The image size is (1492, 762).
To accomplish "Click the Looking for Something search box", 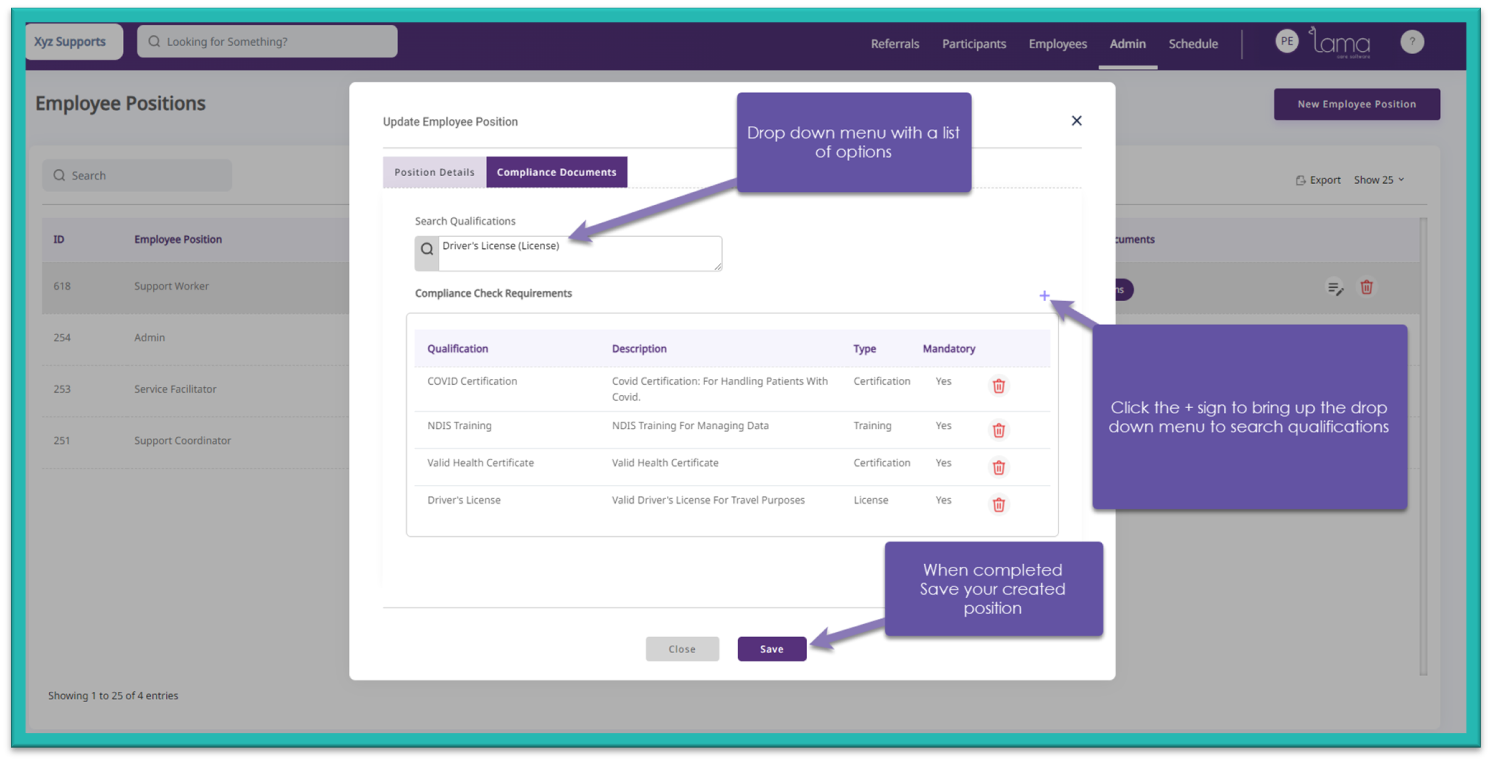I will [267, 42].
